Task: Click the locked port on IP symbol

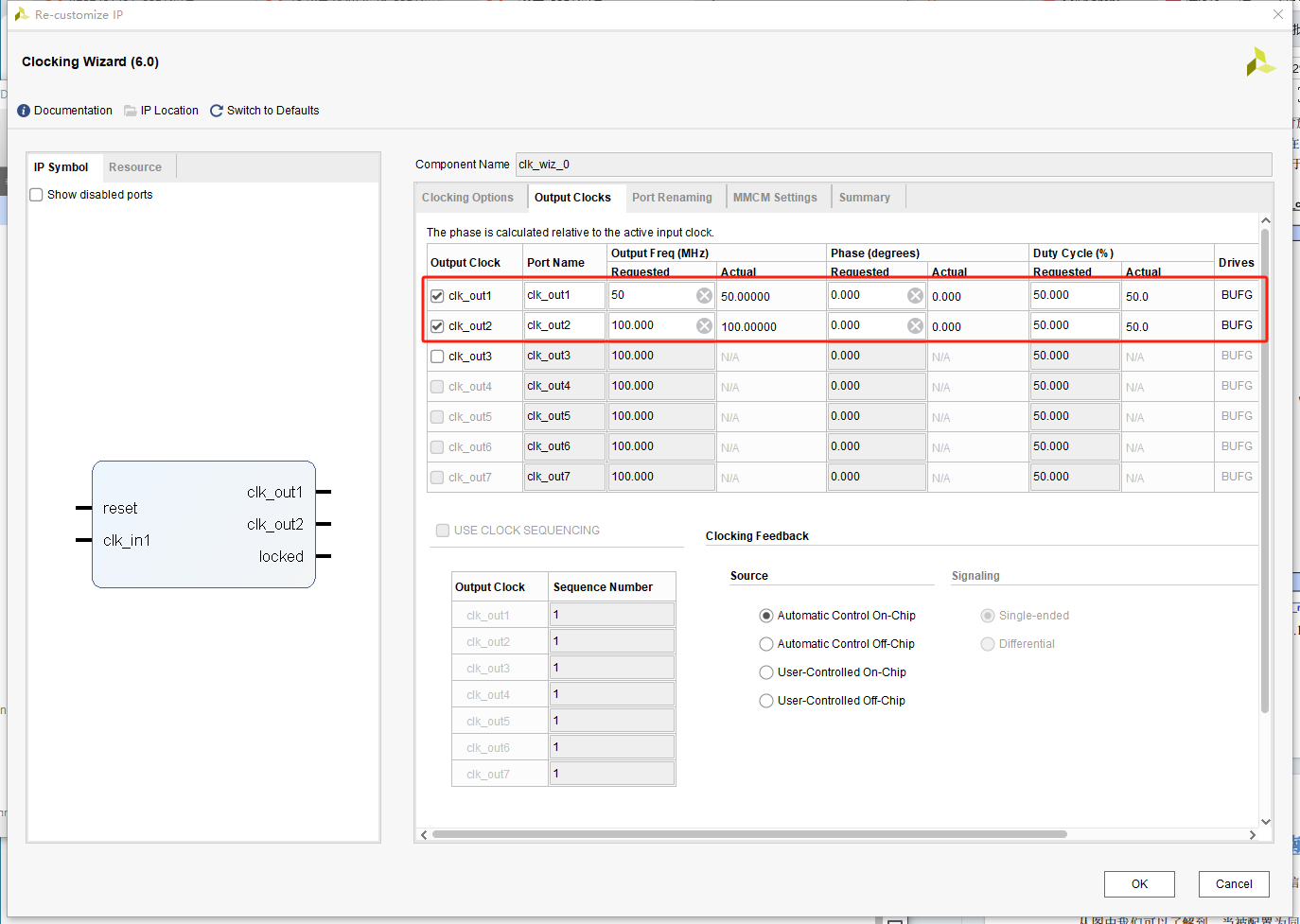Action: [x=281, y=557]
